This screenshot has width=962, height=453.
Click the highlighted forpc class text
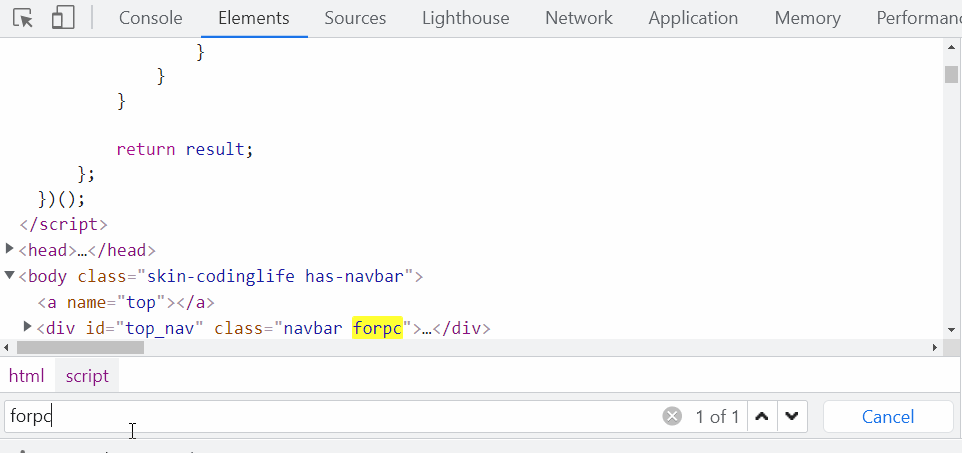click(377, 328)
